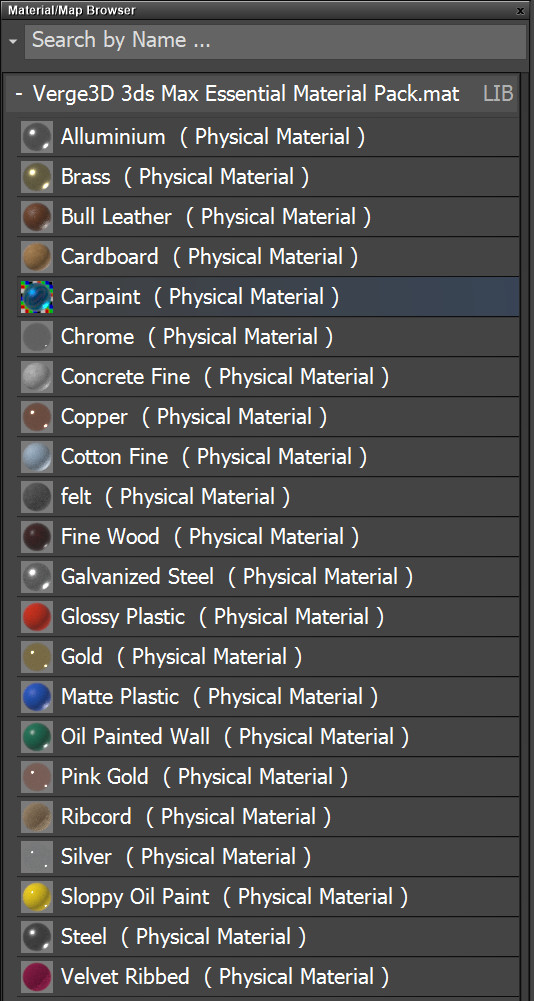Select Bull Leather (Physical Material) row text

(x=216, y=217)
